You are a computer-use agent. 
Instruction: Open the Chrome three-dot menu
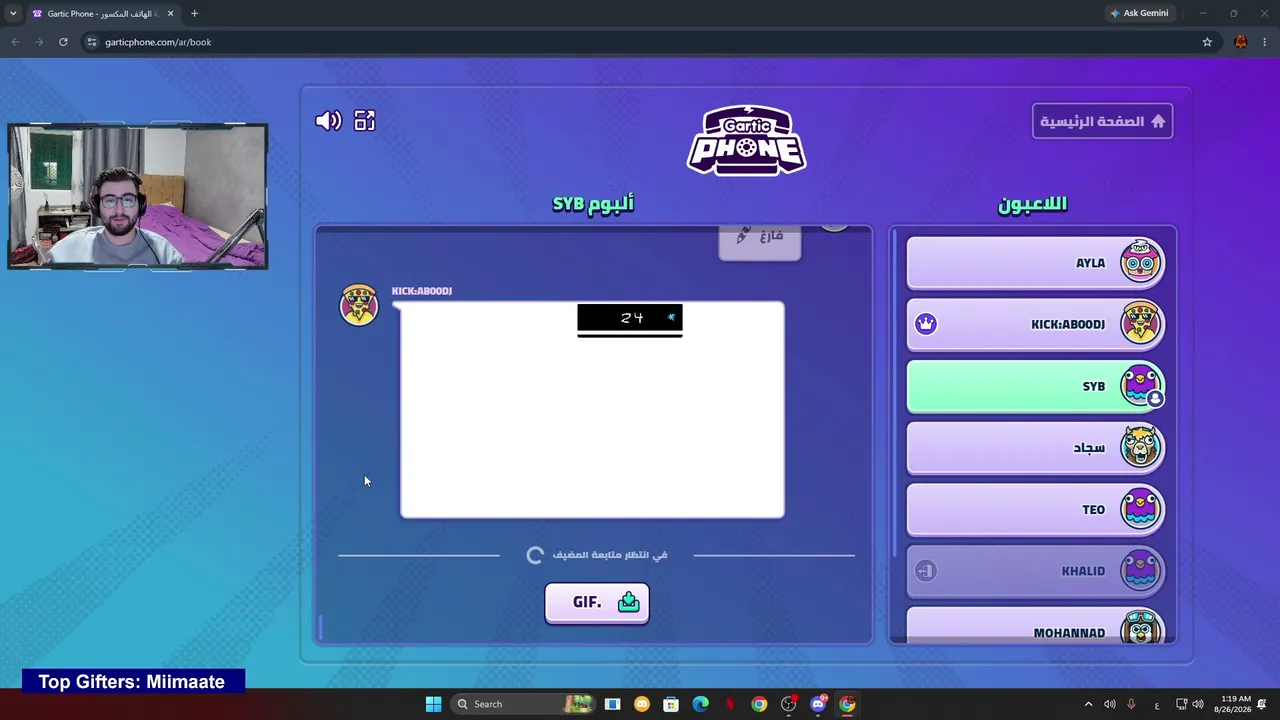pos(1265,42)
